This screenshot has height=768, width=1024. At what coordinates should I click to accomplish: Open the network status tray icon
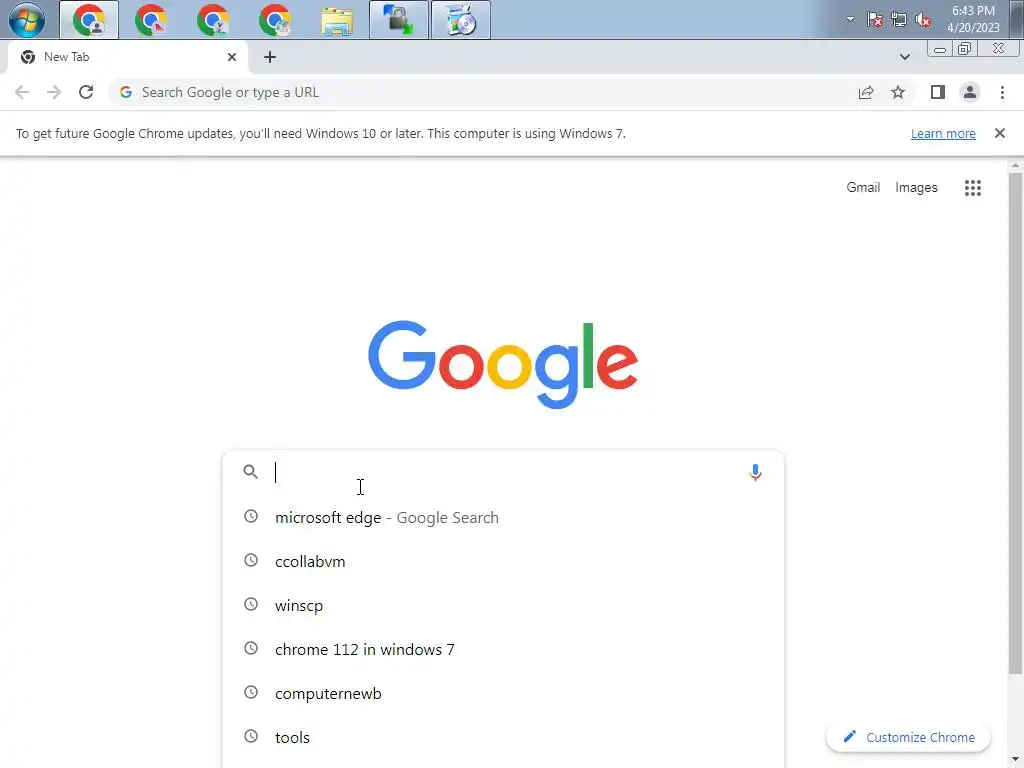point(899,19)
